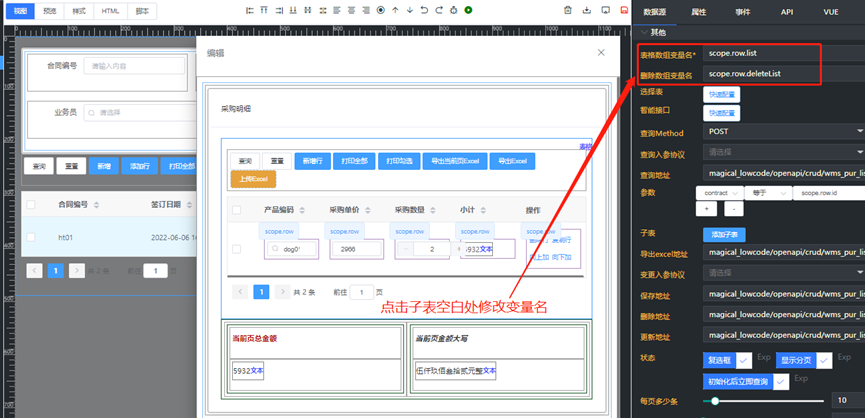The width and height of the screenshot is (865, 418).
Task: Open the 查询Method POST dropdown
Action: [784, 132]
